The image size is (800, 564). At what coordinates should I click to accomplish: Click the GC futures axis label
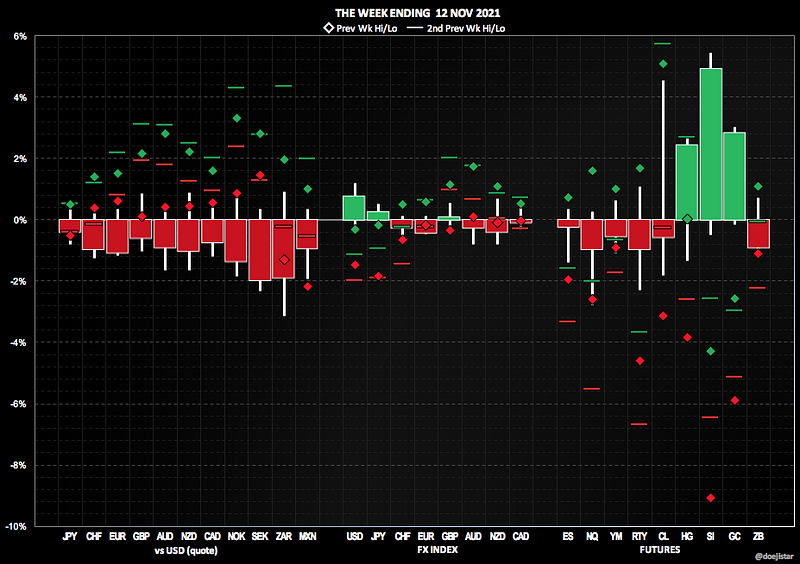click(x=734, y=536)
